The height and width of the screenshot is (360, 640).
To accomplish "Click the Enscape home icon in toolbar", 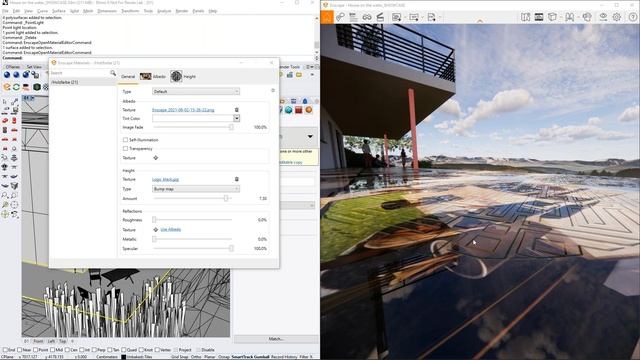I will pyautogui.click(x=327, y=17).
